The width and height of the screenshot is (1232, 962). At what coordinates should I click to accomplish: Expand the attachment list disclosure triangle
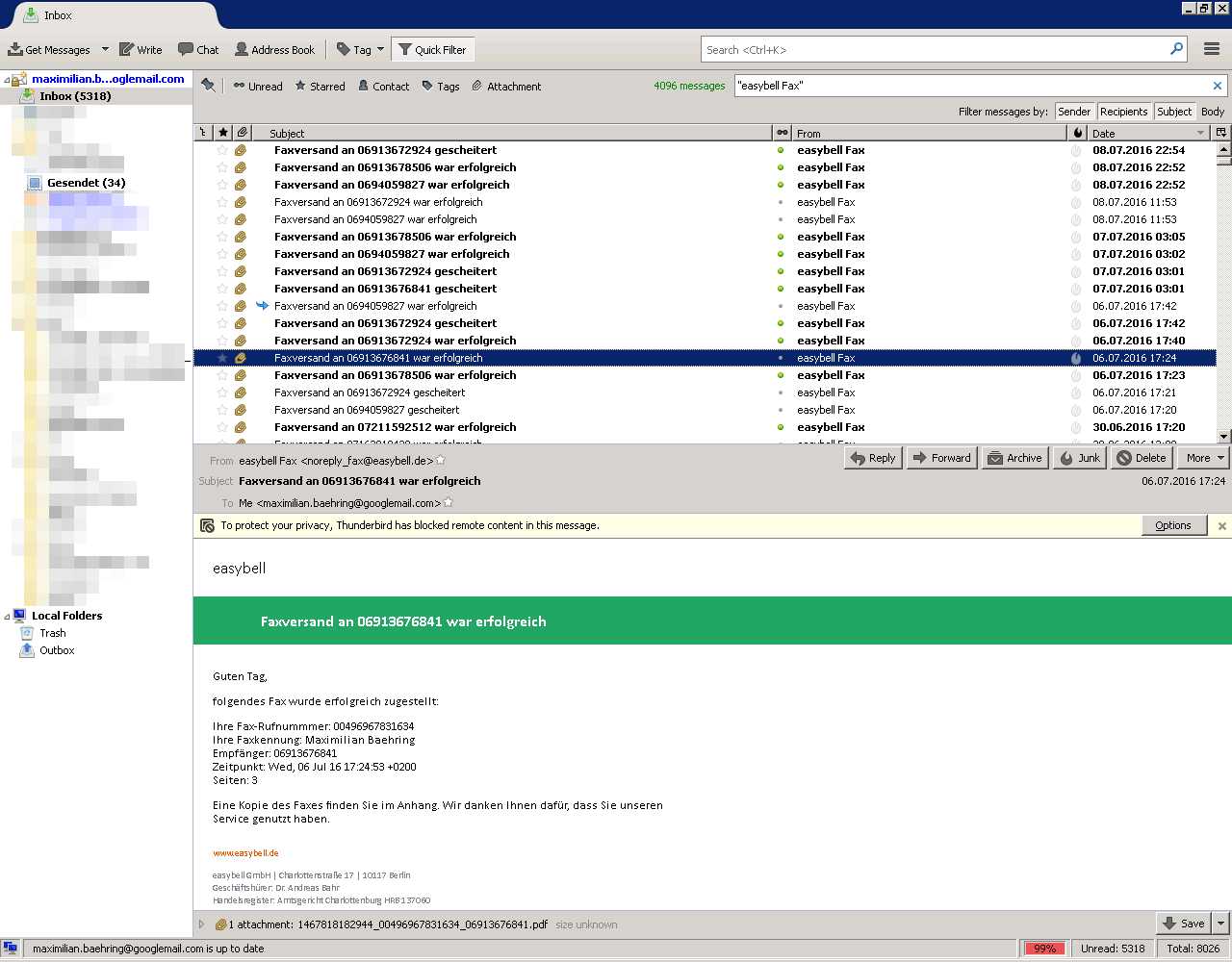coord(201,924)
